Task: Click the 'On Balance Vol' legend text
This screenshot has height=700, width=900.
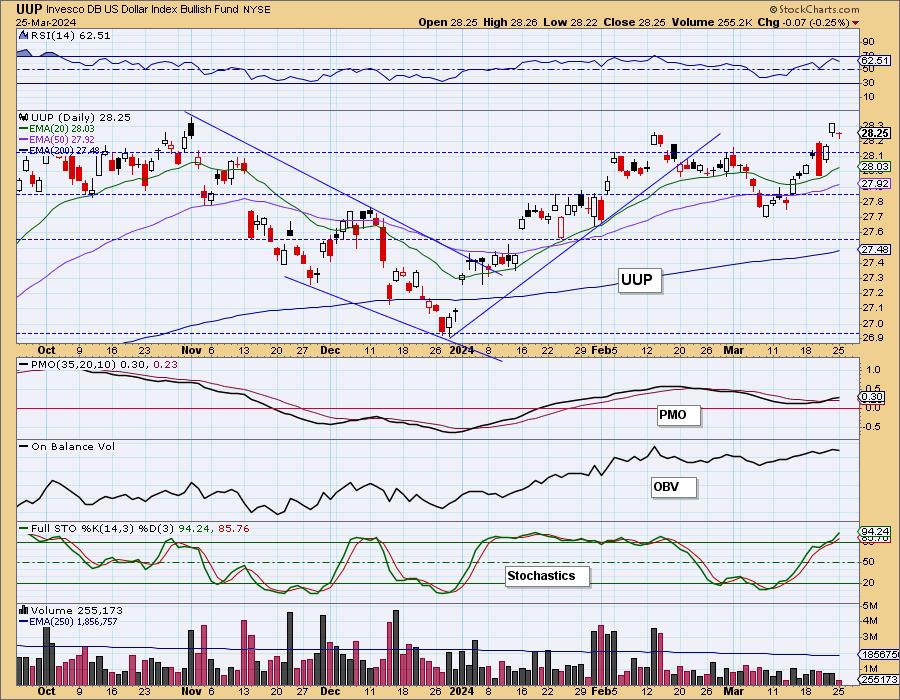Action: (x=73, y=446)
